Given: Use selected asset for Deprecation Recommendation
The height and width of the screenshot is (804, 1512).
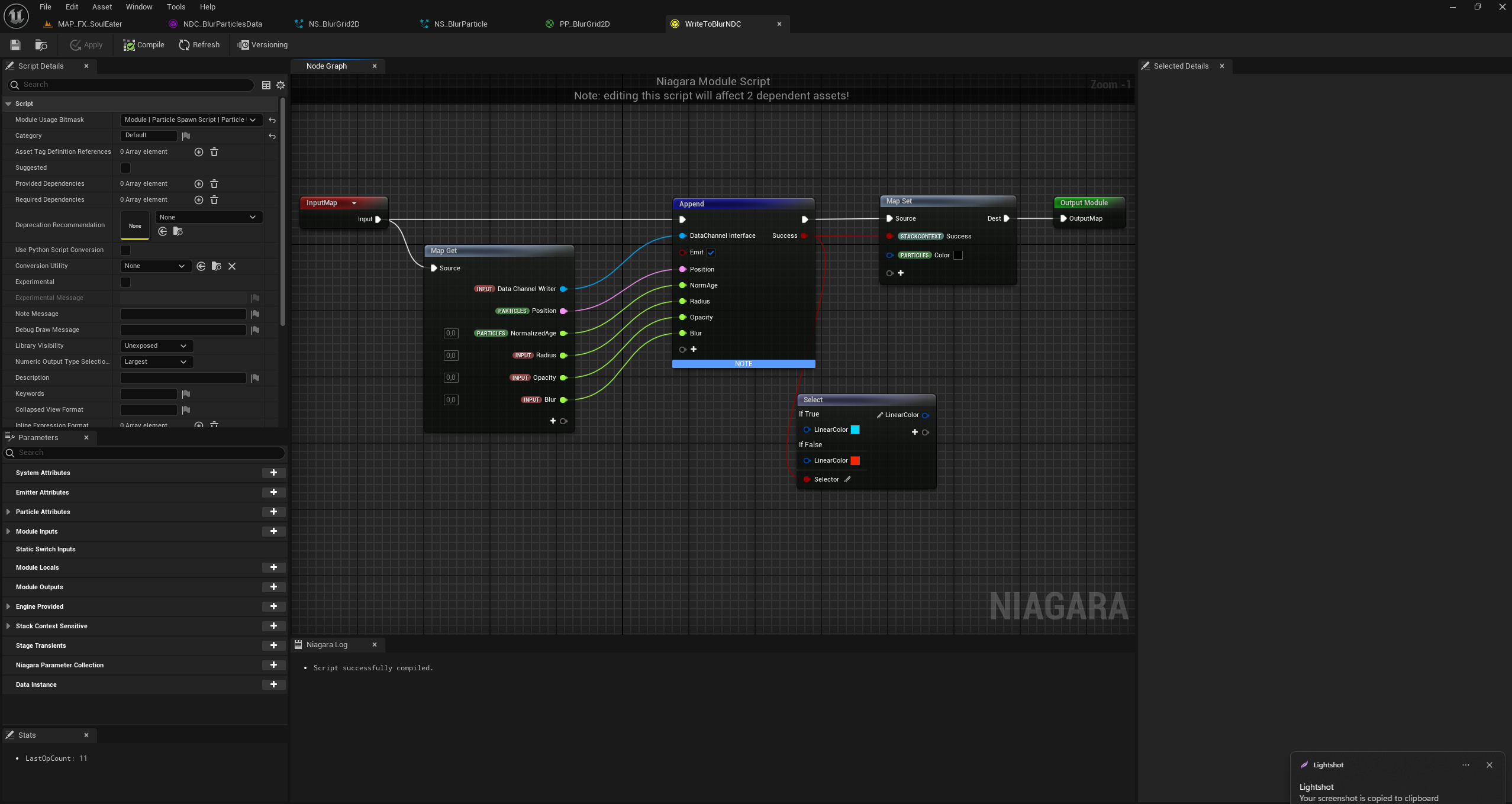Looking at the screenshot, I should point(163,231).
